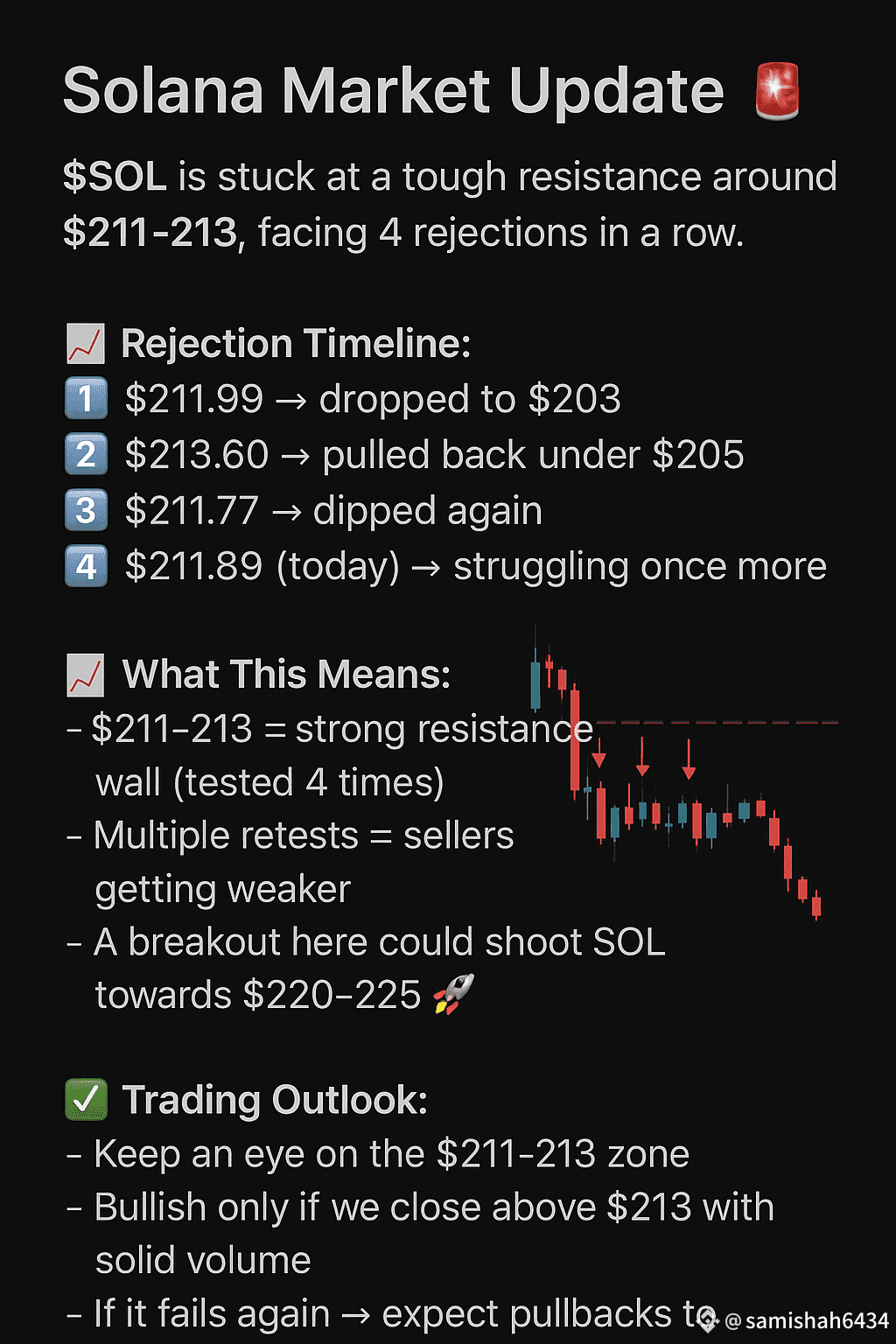Click the number 3 keycap emoji
The height and width of the screenshot is (1344, 896).
(86, 511)
